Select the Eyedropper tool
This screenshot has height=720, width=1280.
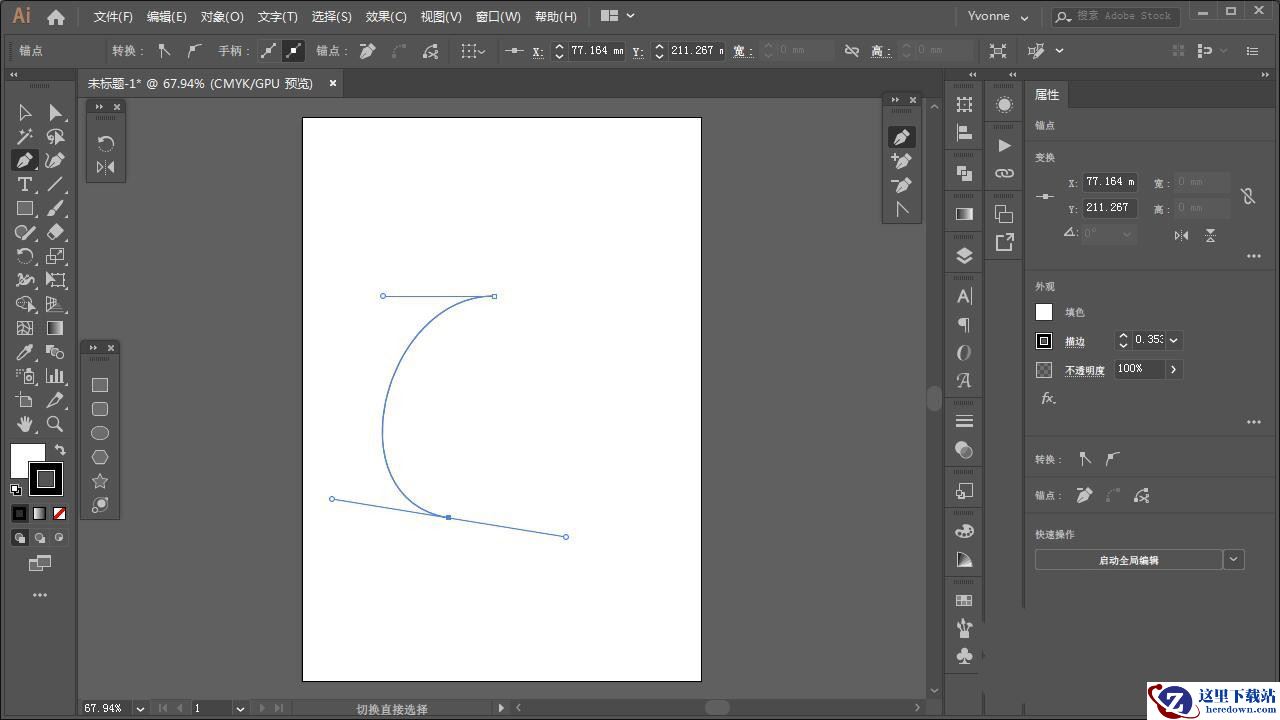click(x=25, y=352)
